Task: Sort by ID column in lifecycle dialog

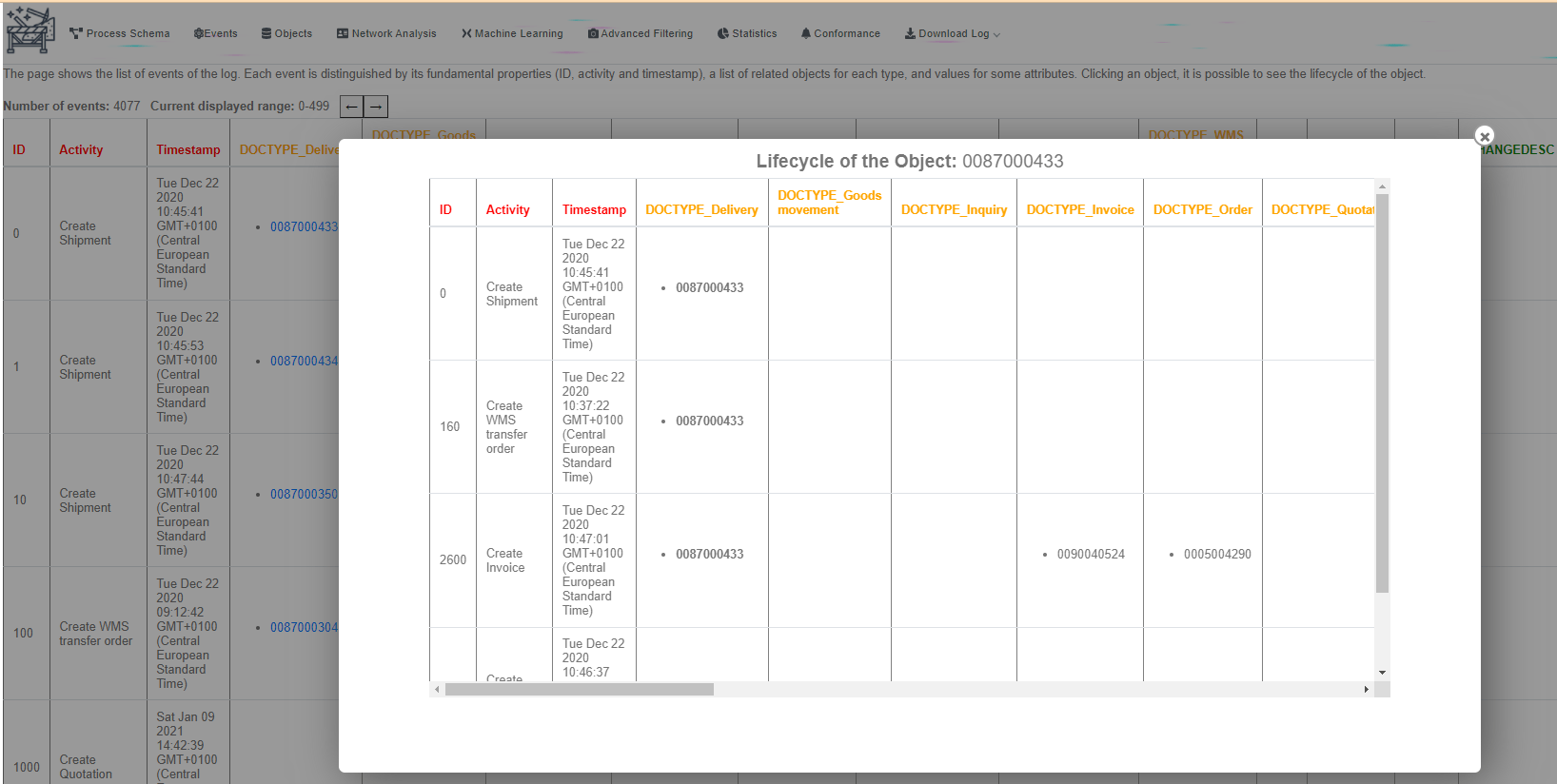Action: tap(445, 210)
